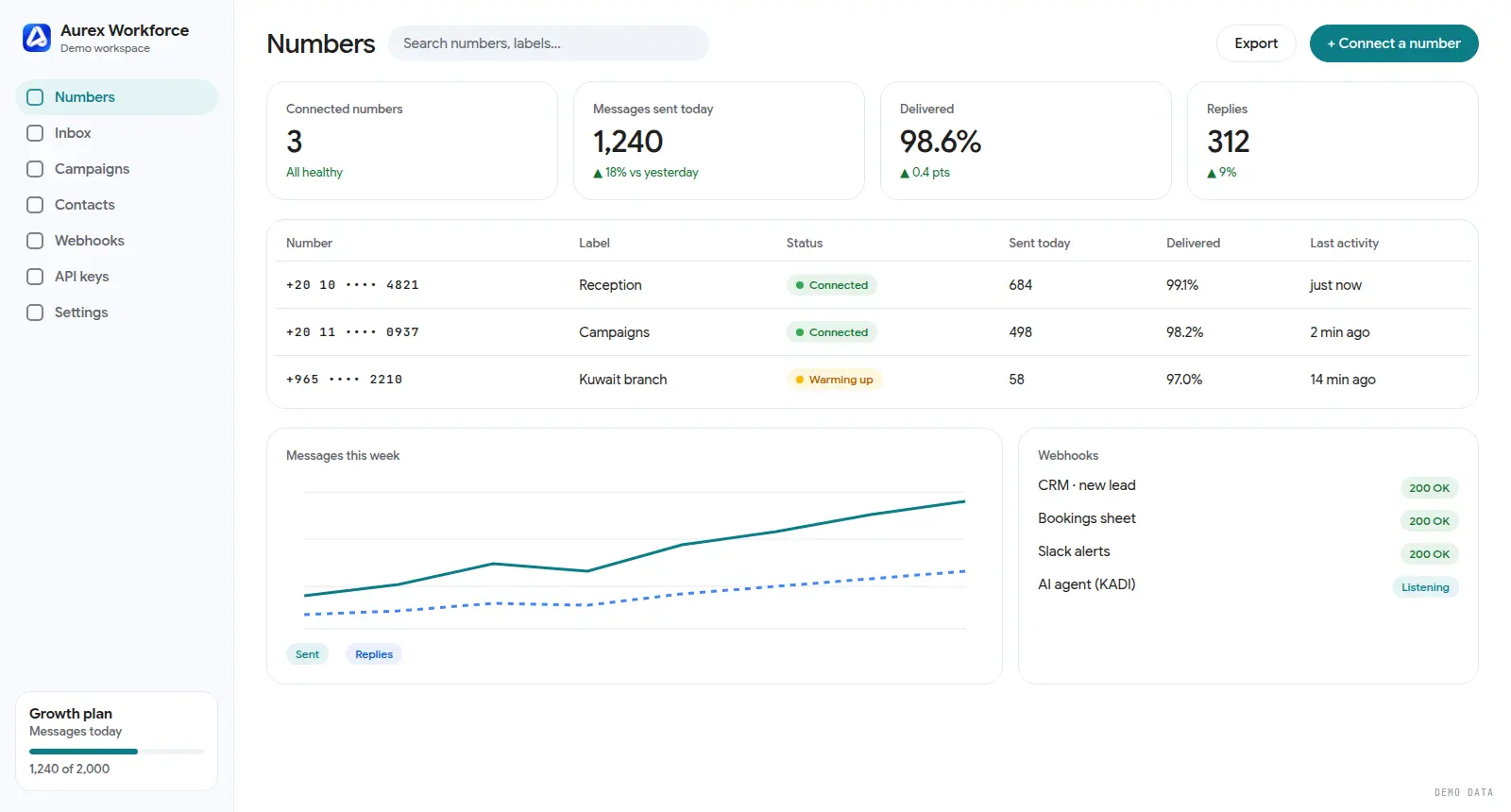The width and height of the screenshot is (1511, 812).
Task: Click the API keys sidebar icon
Action: pyautogui.click(x=35, y=277)
